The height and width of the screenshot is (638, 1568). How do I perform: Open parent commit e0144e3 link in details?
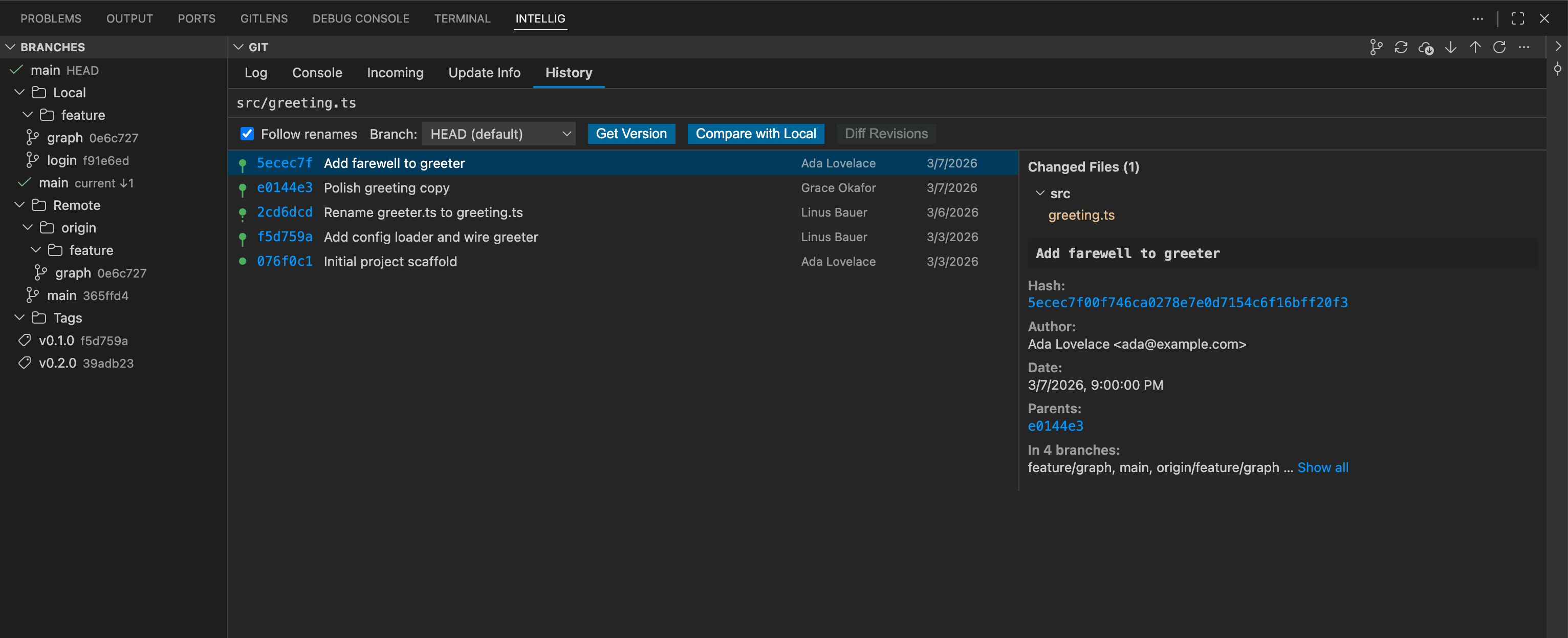1055,426
